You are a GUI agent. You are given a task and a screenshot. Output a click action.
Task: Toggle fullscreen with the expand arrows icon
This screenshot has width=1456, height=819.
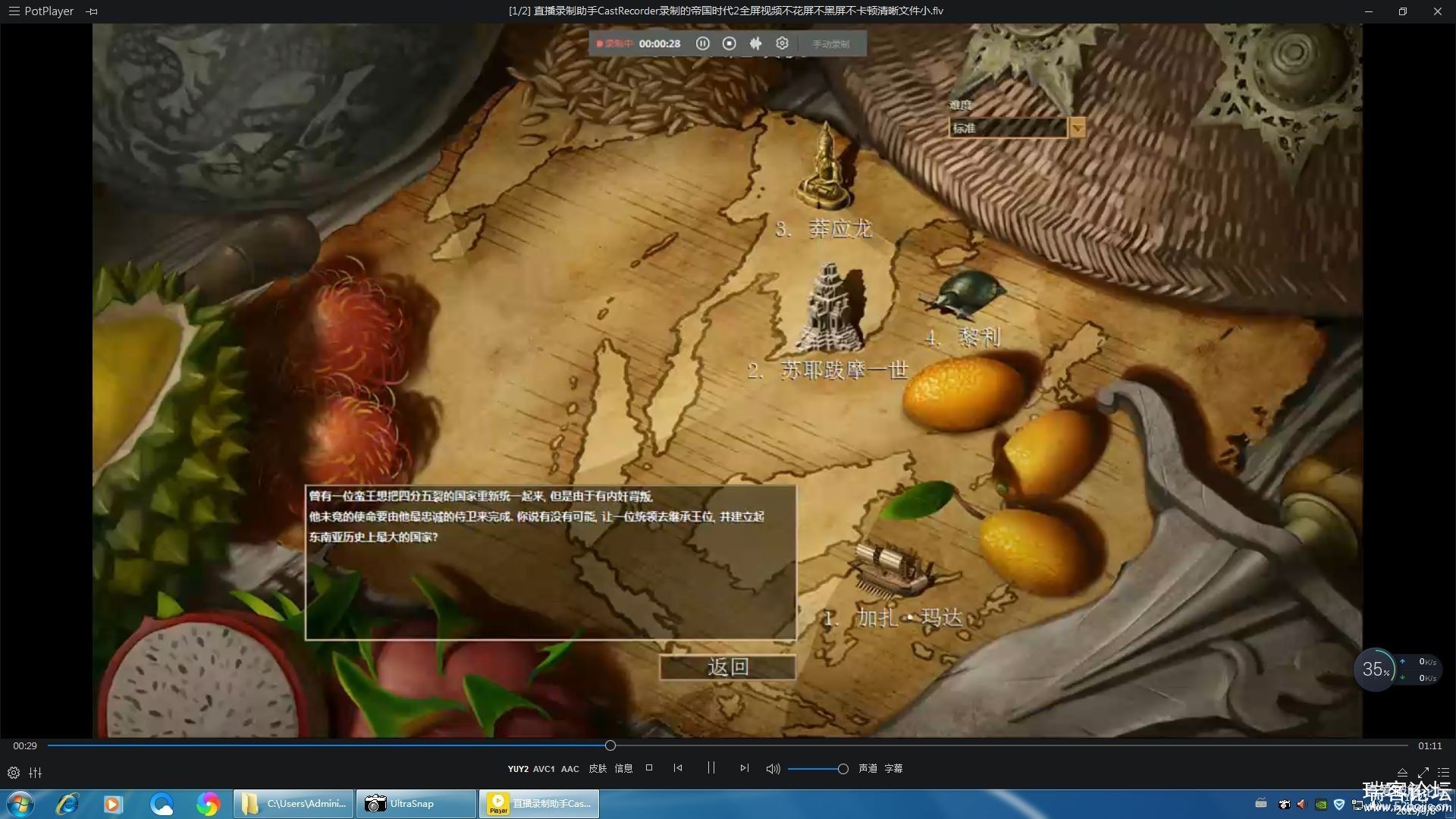point(1423,773)
